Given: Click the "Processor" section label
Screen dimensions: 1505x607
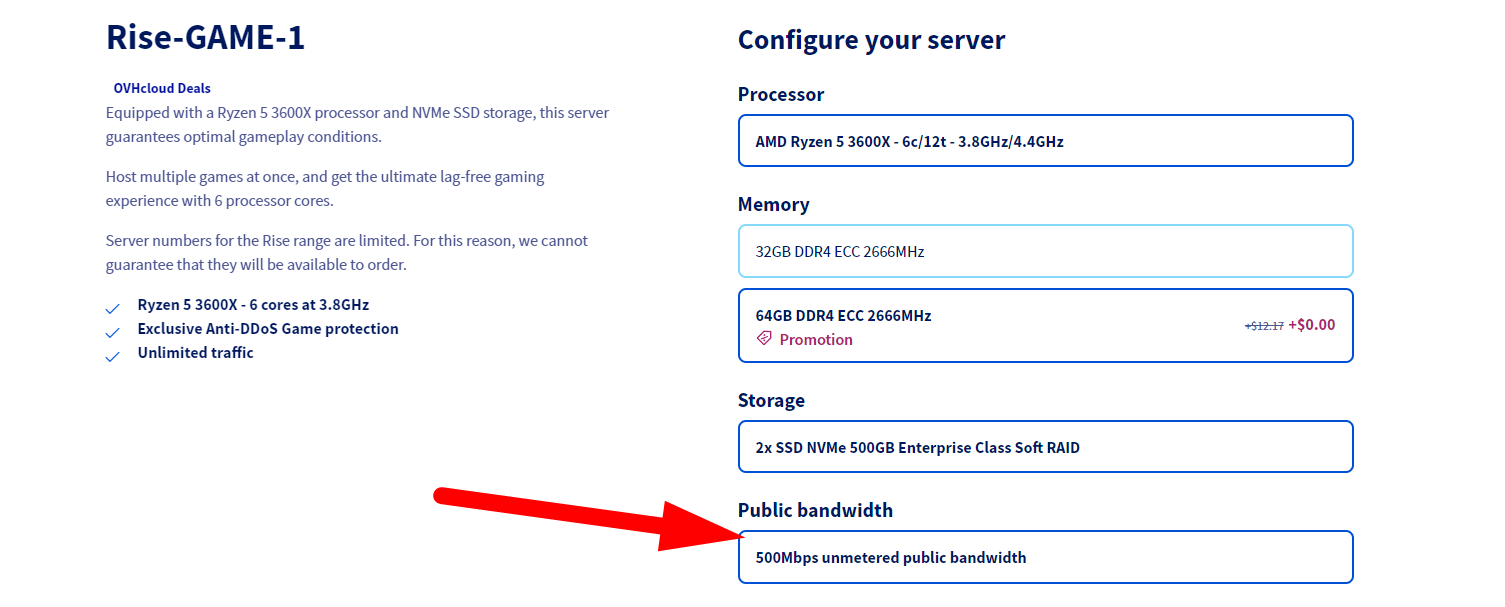Looking at the screenshot, I should click(x=781, y=94).
